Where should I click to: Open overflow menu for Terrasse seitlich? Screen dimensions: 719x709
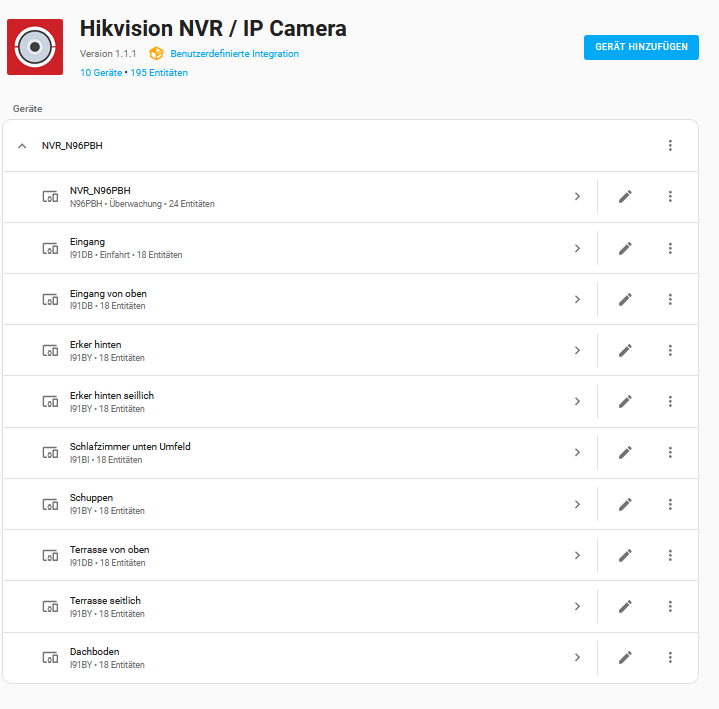[670, 606]
